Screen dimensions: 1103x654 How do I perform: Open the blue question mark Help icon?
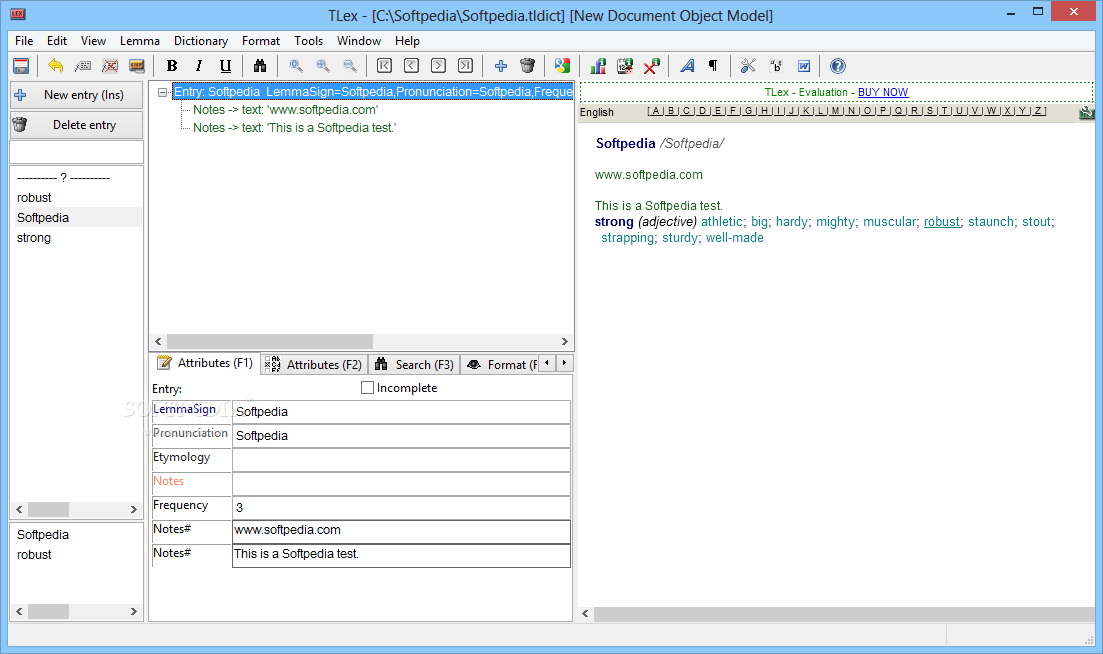pyautogui.click(x=838, y=66)
